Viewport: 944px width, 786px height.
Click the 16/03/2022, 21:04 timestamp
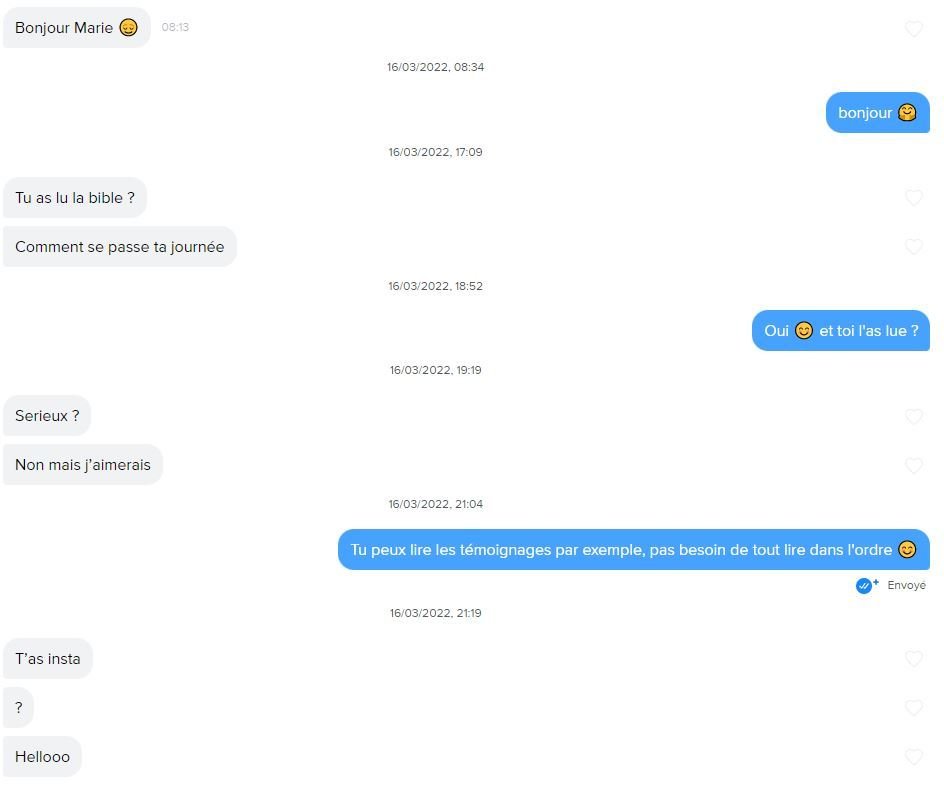click(435, 504)
